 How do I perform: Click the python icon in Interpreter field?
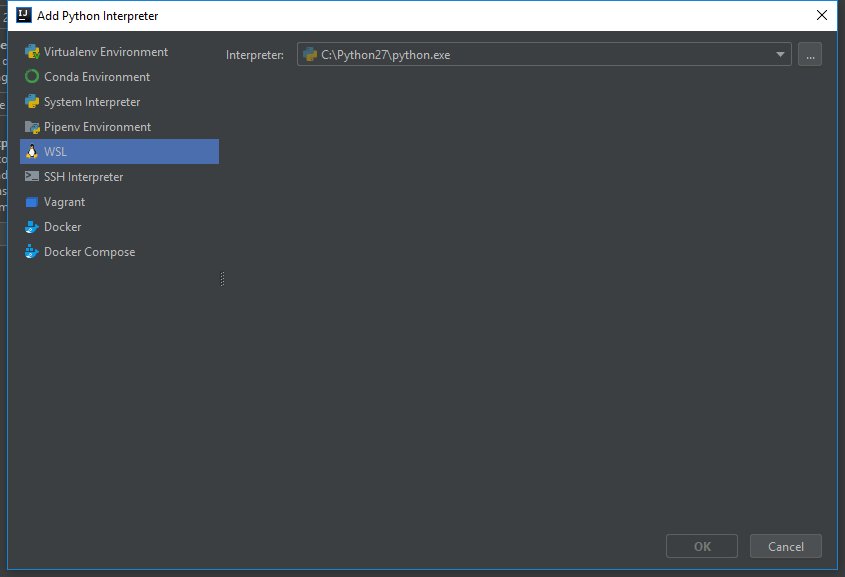pos(310,54)
